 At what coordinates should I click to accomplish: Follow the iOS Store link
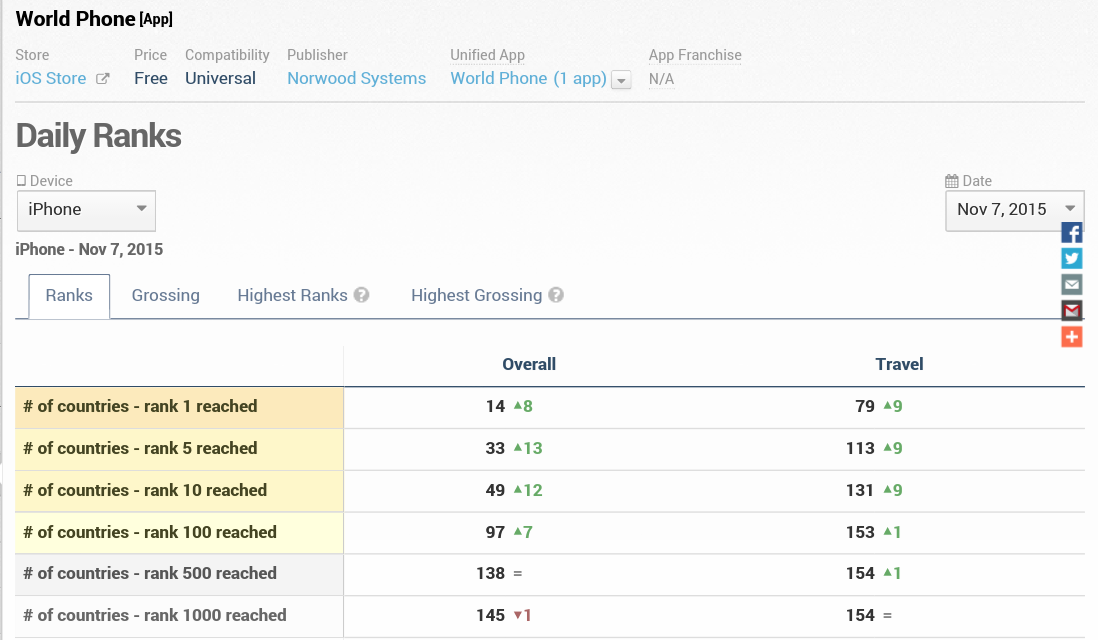[51, 78]
